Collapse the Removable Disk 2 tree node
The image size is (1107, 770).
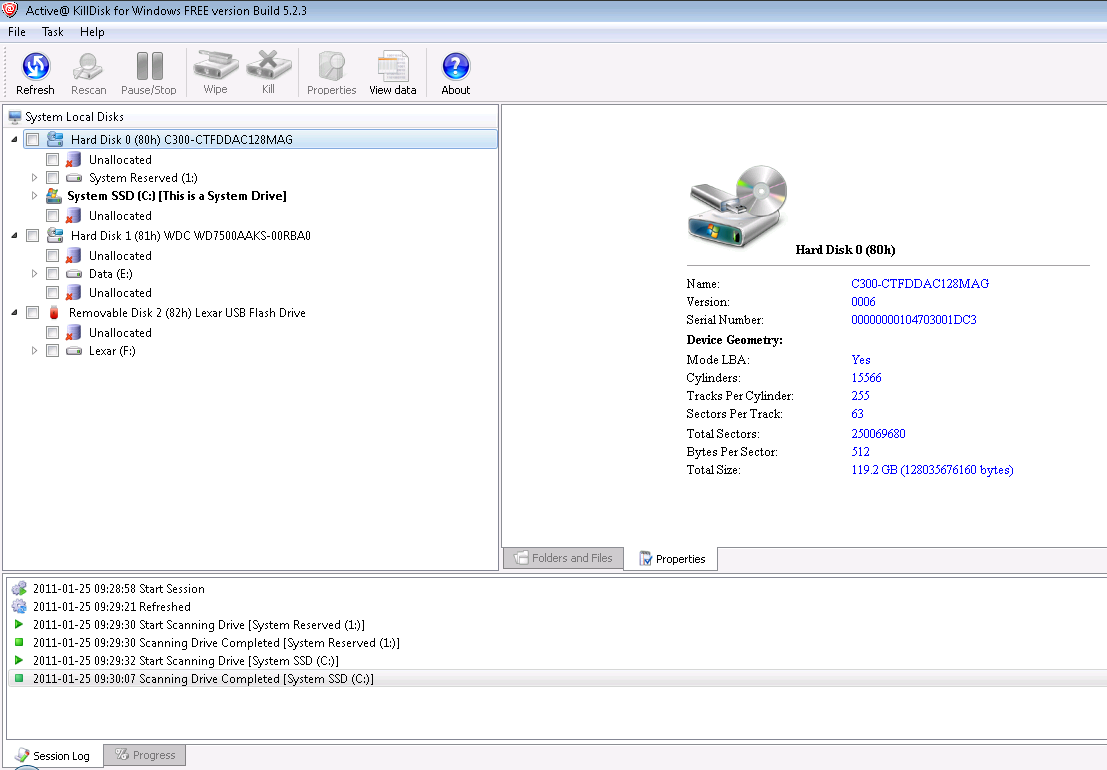point(14,313)
